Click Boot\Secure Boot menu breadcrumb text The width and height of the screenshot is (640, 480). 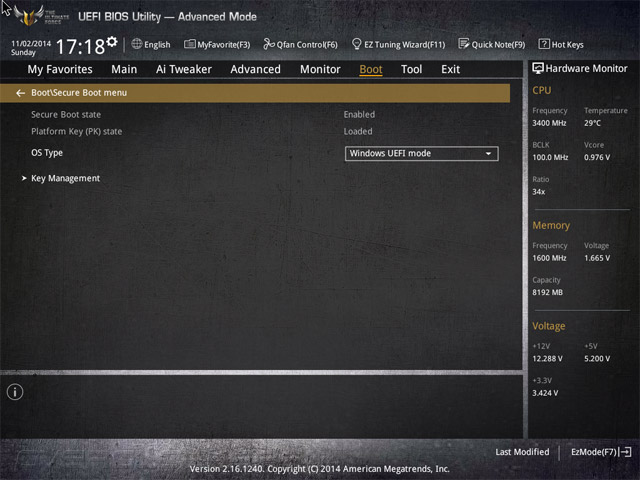click(79, 93)
